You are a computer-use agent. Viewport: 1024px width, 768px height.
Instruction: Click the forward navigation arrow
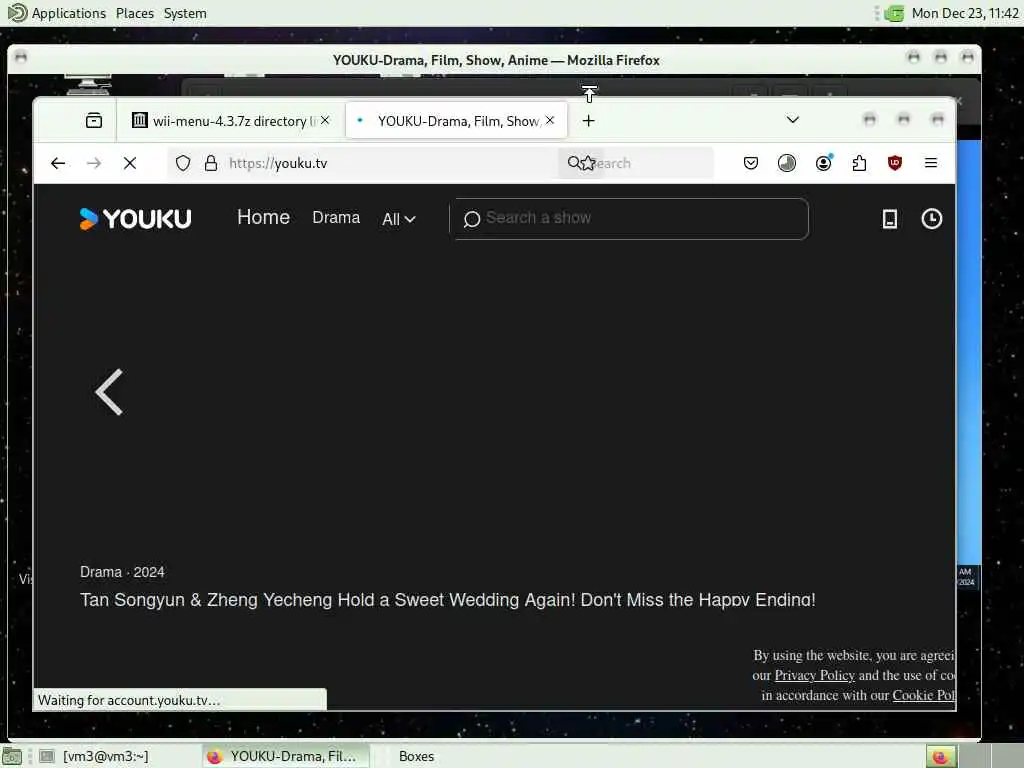coord(94,163)
